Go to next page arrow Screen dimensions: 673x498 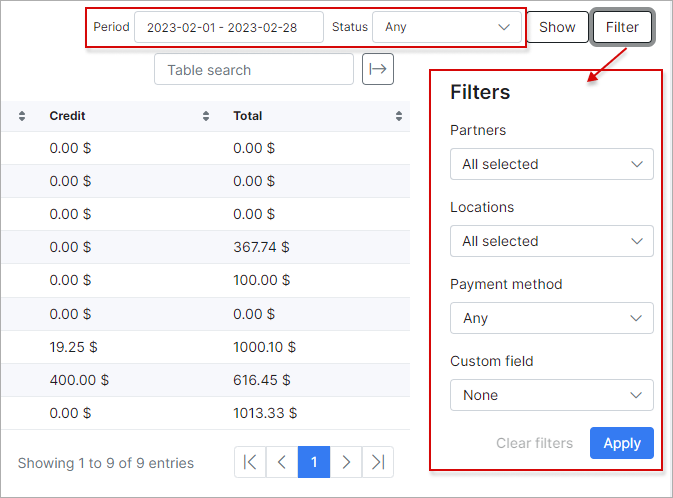pos(346,462)
